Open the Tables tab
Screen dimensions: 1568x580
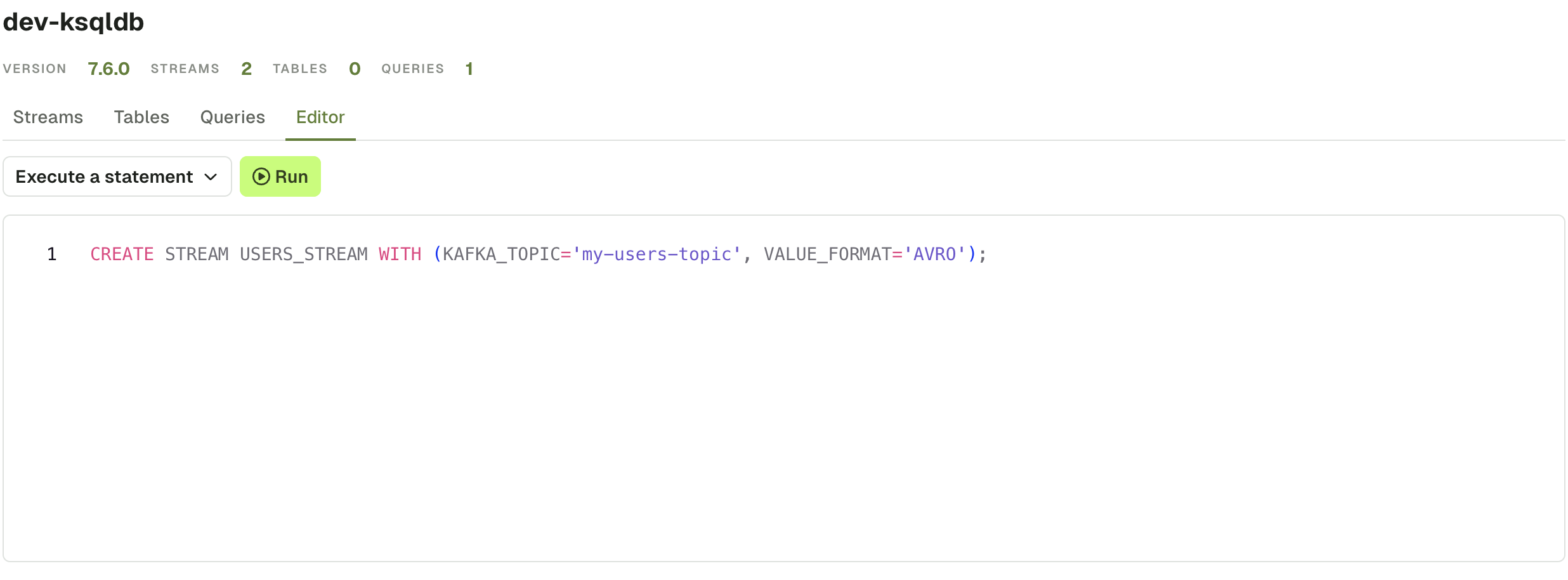coord(141,117)
